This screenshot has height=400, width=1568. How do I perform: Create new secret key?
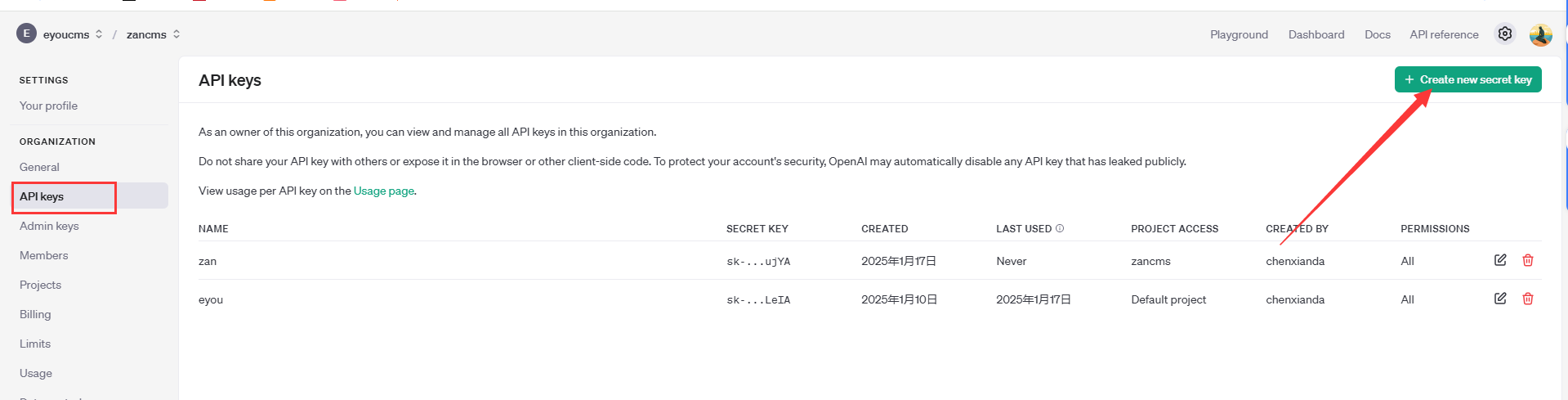[1467, 79]
